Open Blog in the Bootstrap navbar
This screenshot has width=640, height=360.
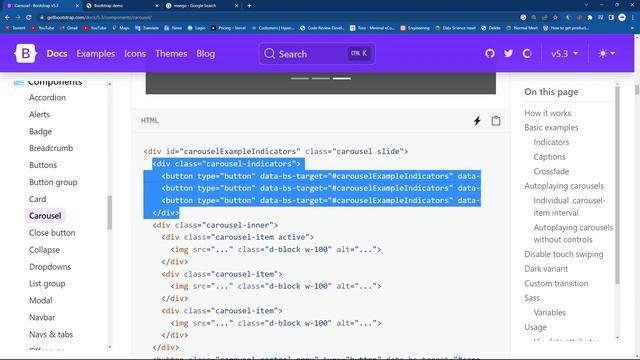205,53
